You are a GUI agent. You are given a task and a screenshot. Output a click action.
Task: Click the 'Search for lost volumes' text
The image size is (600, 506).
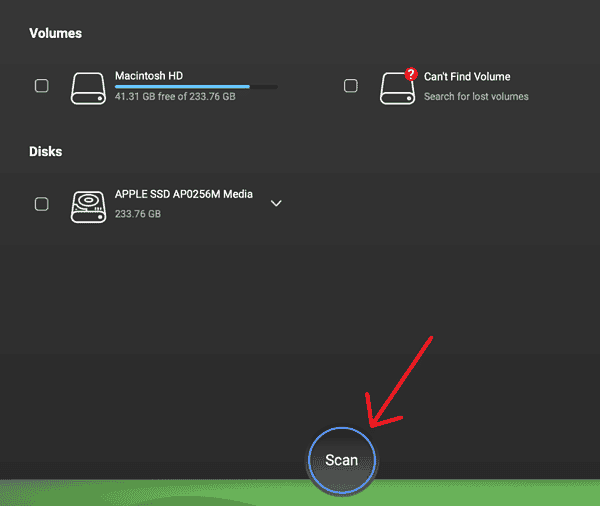[476, 97]
